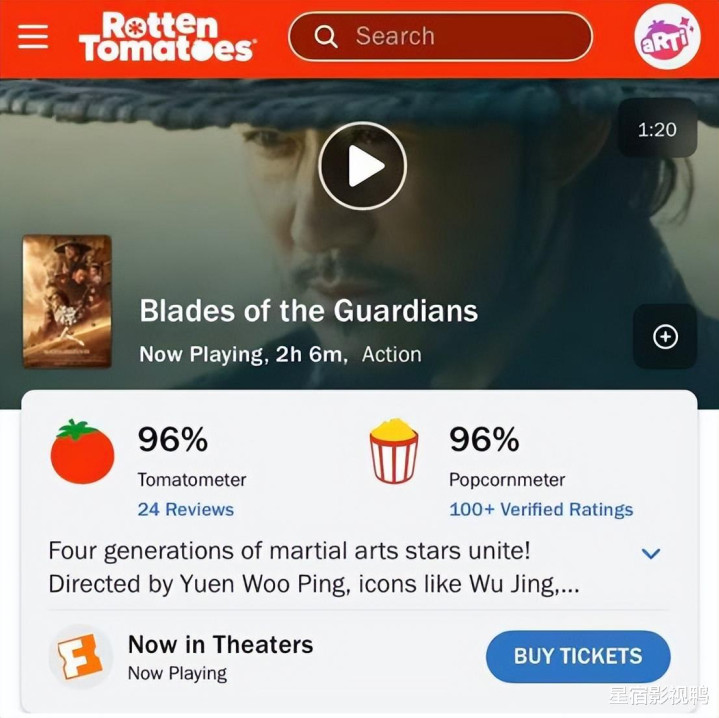Click the popcorn bucket Popcornmeter icon
719x718 pixels.
[394, 452]
